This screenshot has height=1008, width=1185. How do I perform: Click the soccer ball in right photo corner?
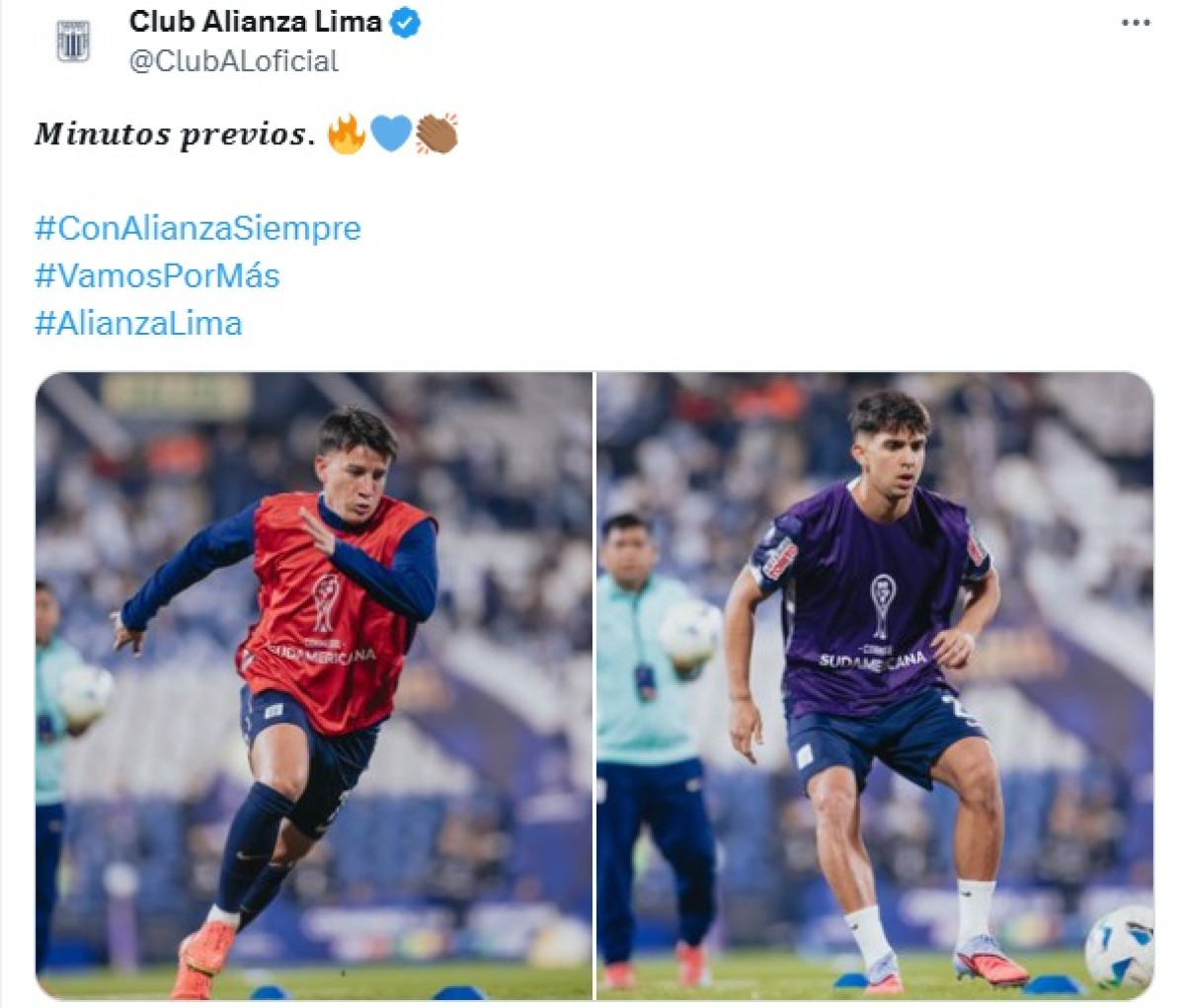(x=1120, y=947)
